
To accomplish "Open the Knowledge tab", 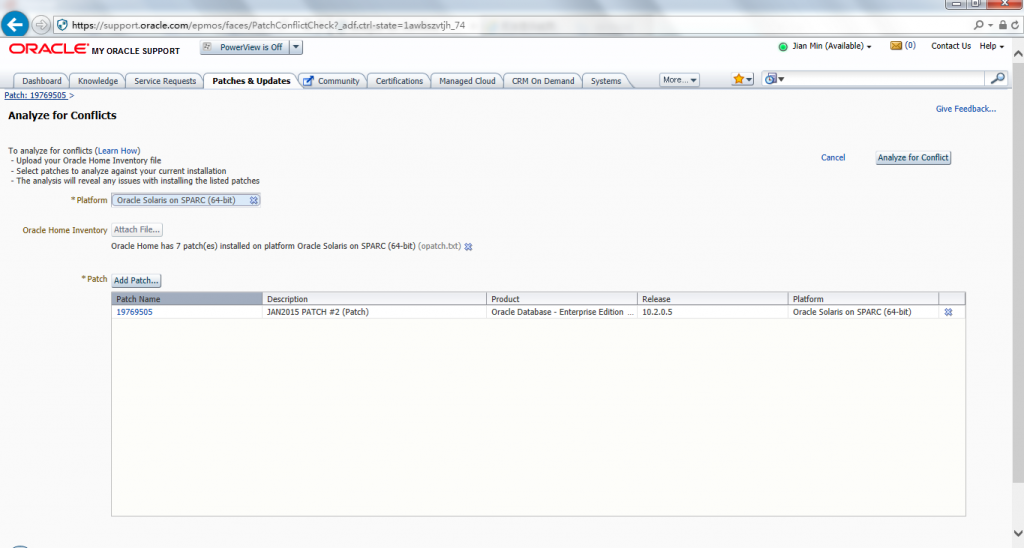I will [x=98, y=81].
